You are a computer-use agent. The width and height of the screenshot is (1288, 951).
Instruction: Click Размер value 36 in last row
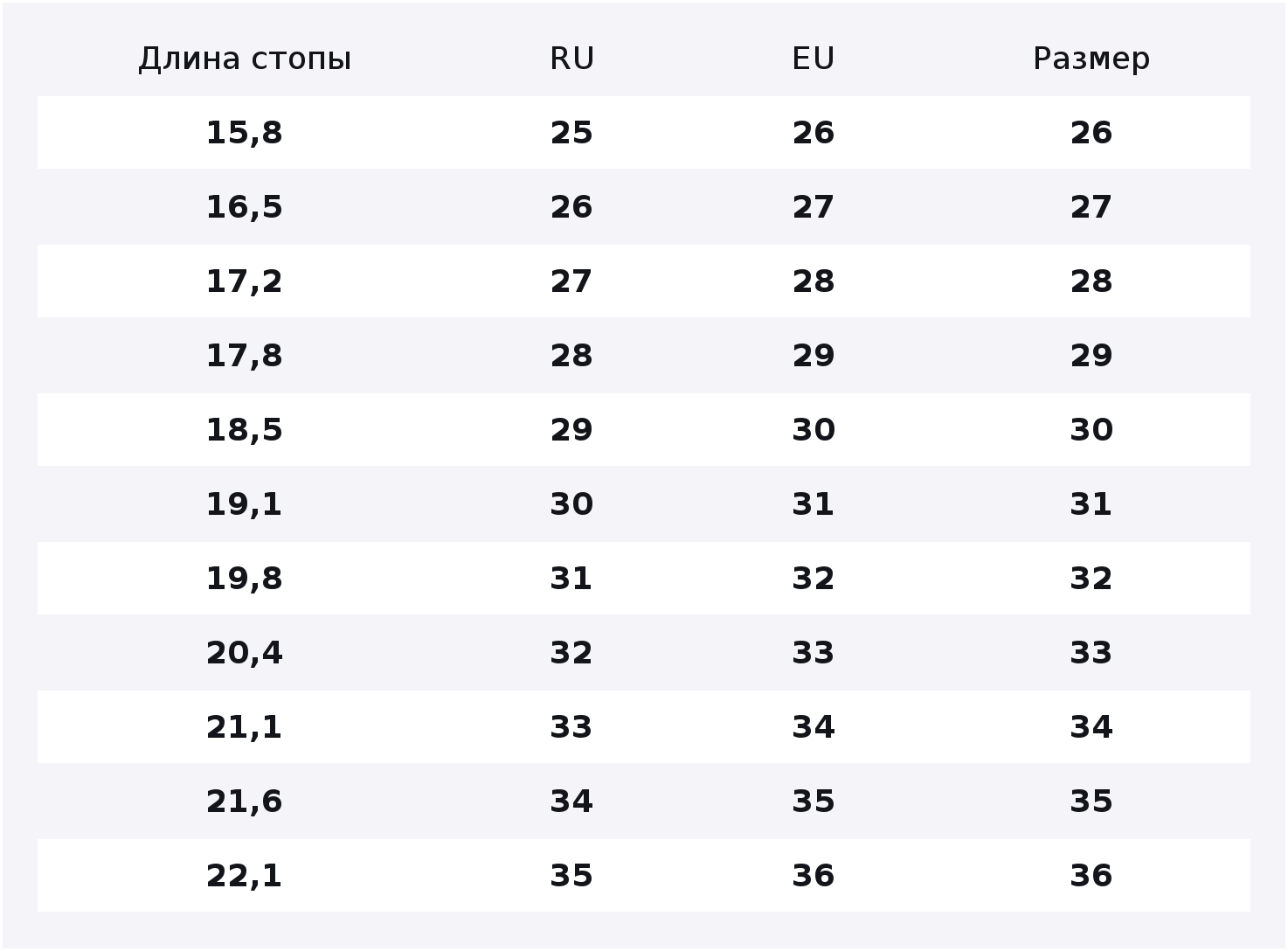coord(1091,876)
